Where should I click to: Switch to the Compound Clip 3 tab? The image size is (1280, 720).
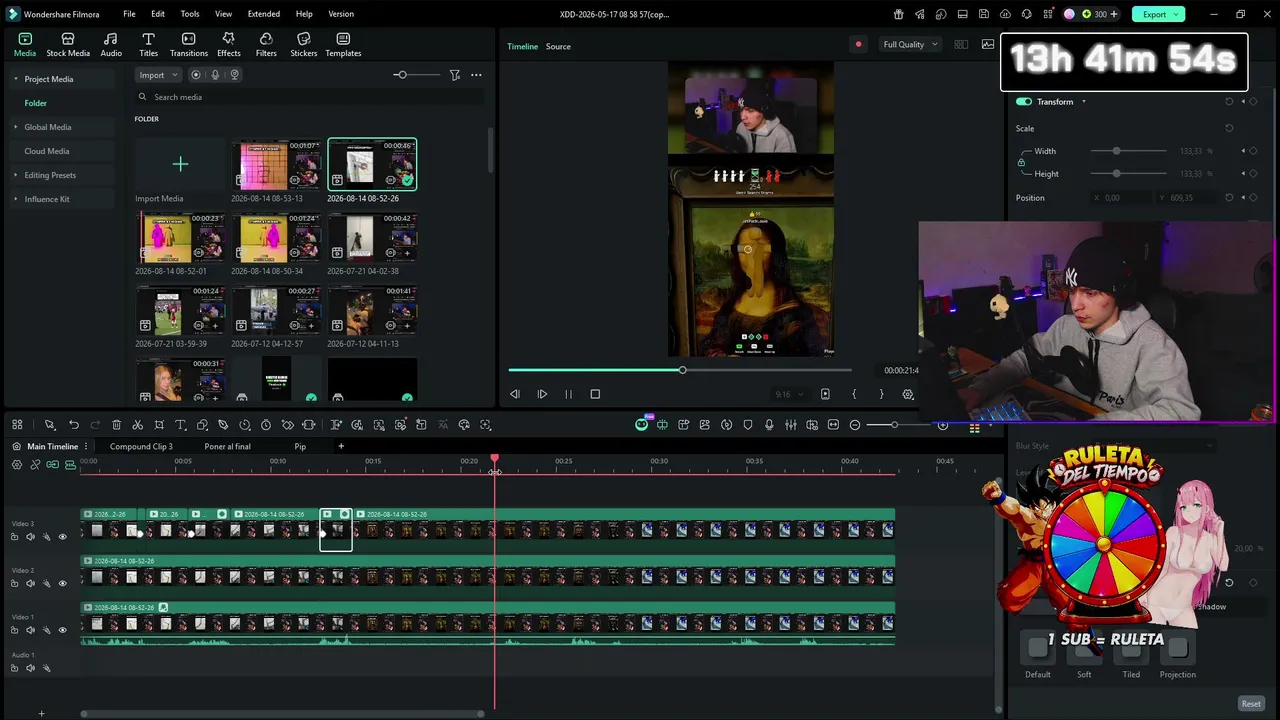click(x=141, y=446)
